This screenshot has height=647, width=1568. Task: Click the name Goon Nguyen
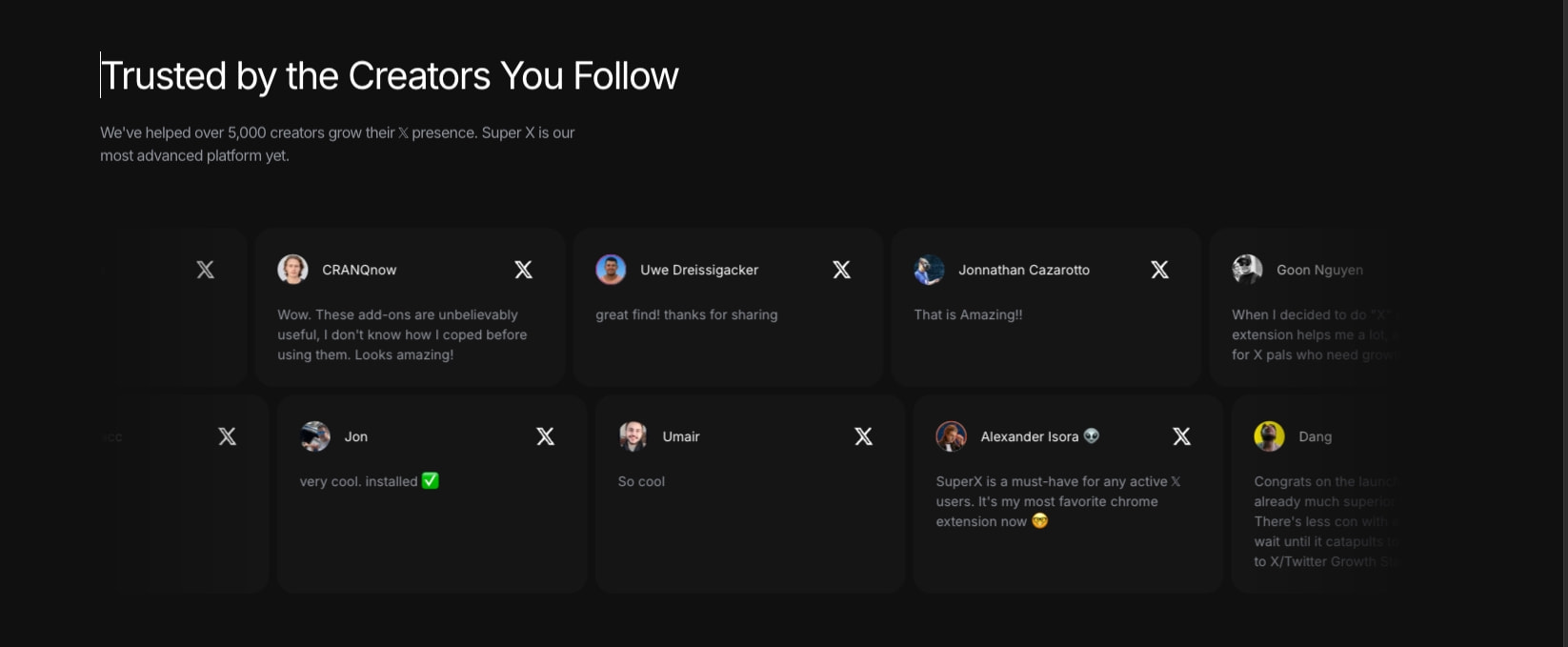(1319, 271)
